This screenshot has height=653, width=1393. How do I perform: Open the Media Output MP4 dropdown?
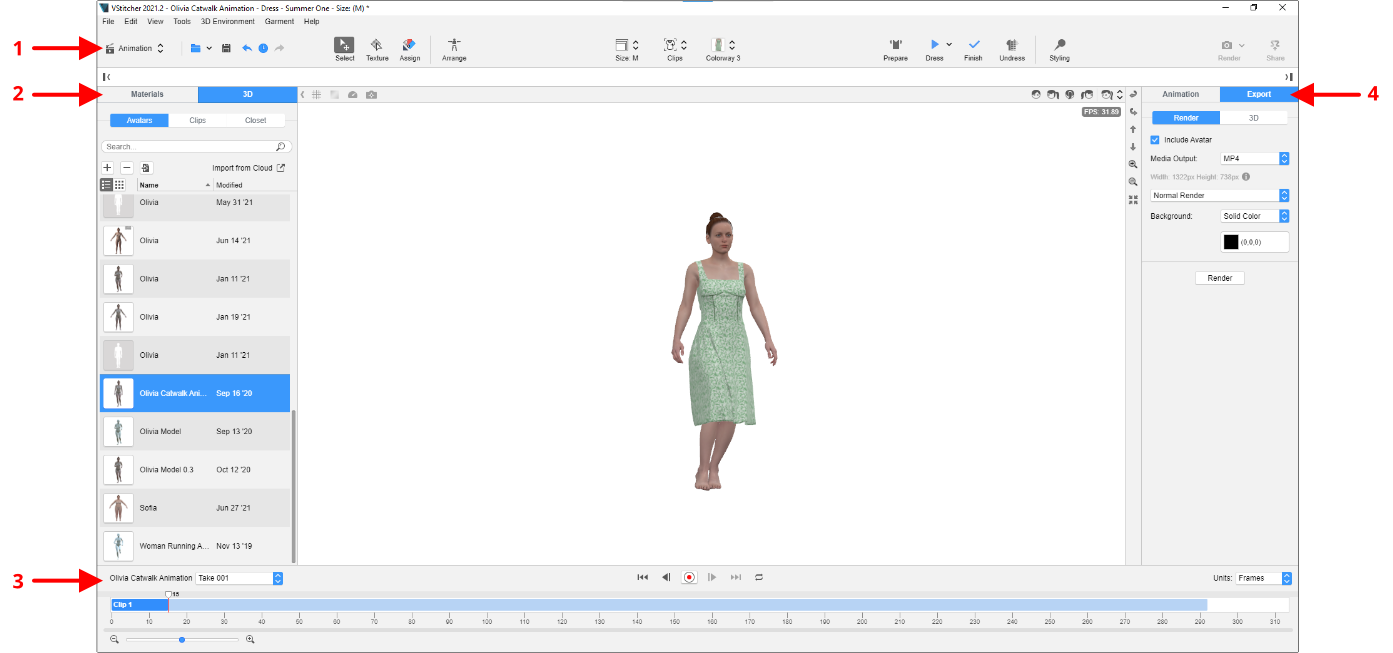1254,158
